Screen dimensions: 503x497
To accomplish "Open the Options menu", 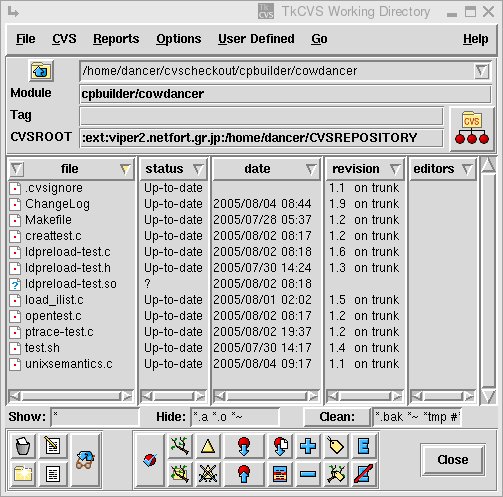I will (x=179, y=39).
